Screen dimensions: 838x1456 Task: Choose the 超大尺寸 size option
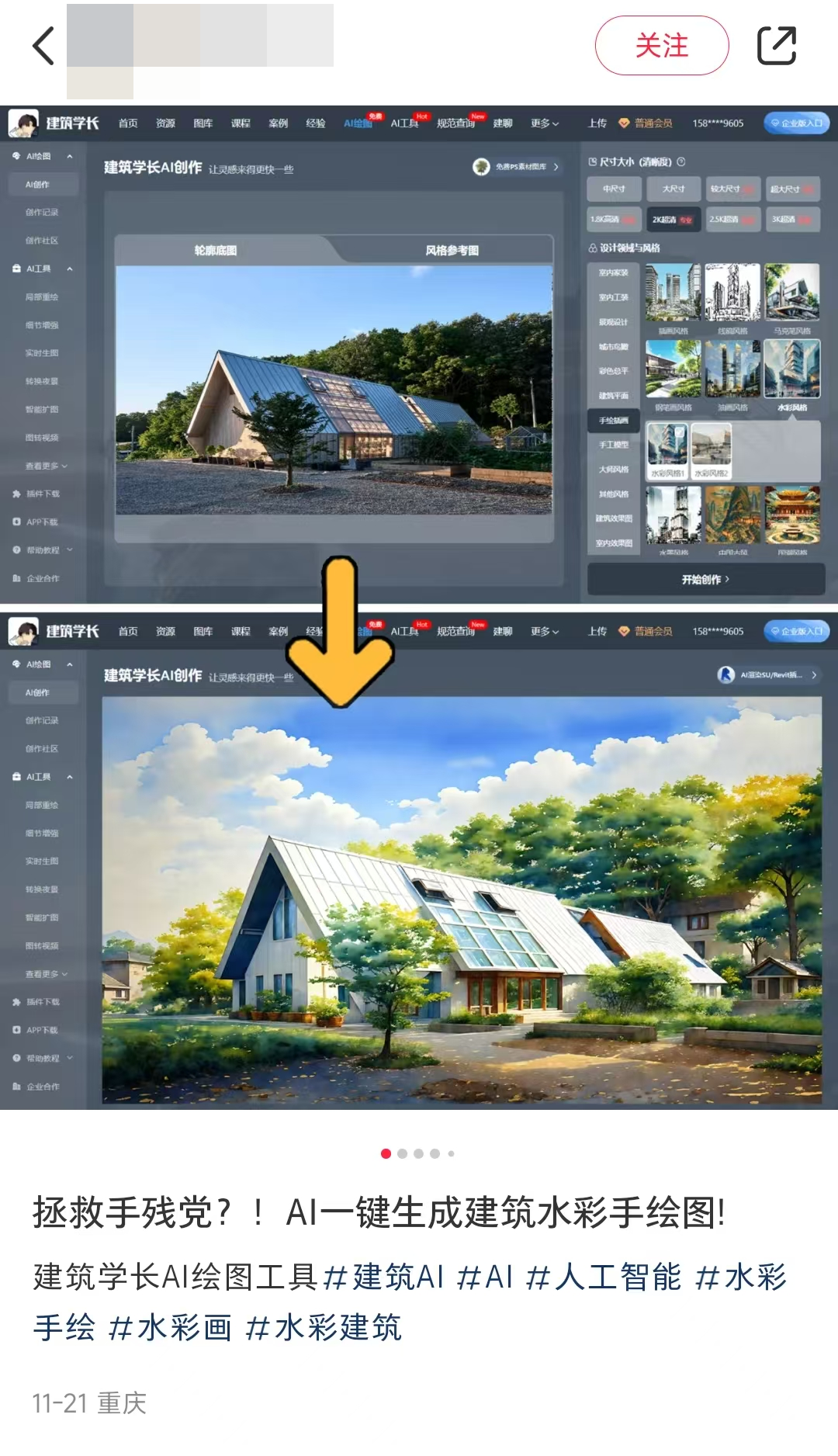(x=792, y=189)
